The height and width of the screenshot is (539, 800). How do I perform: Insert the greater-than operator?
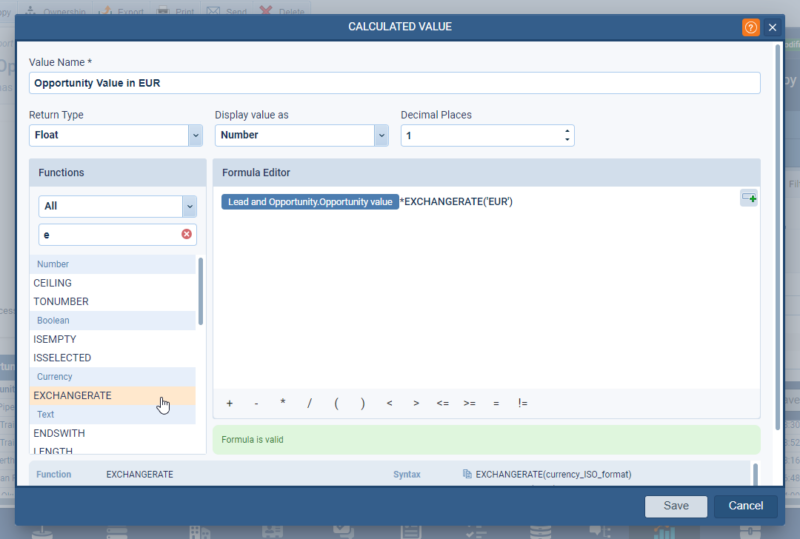point(416,403)
